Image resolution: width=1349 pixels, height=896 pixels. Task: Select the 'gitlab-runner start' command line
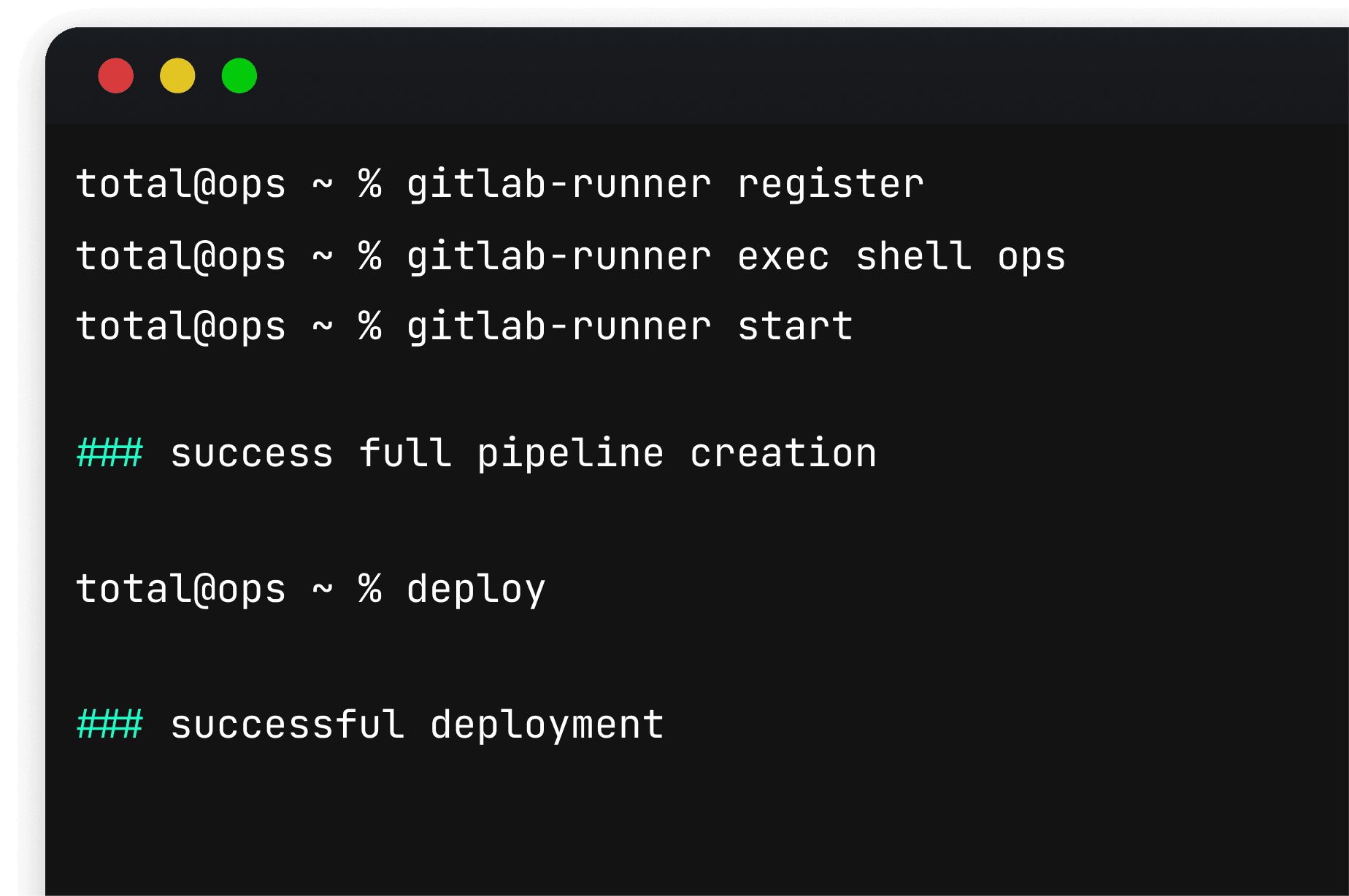(x=464, y=326)
